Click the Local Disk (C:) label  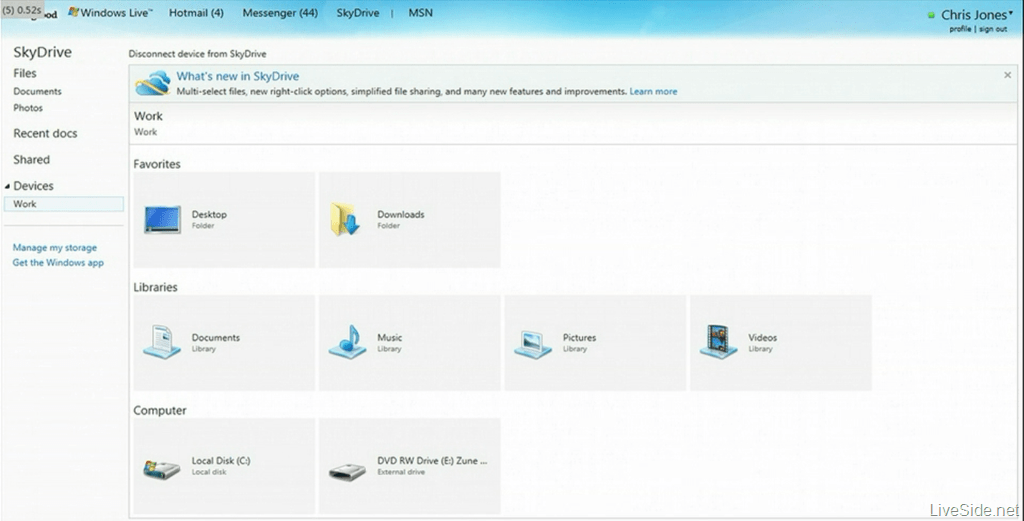click(x=221, y=460)
